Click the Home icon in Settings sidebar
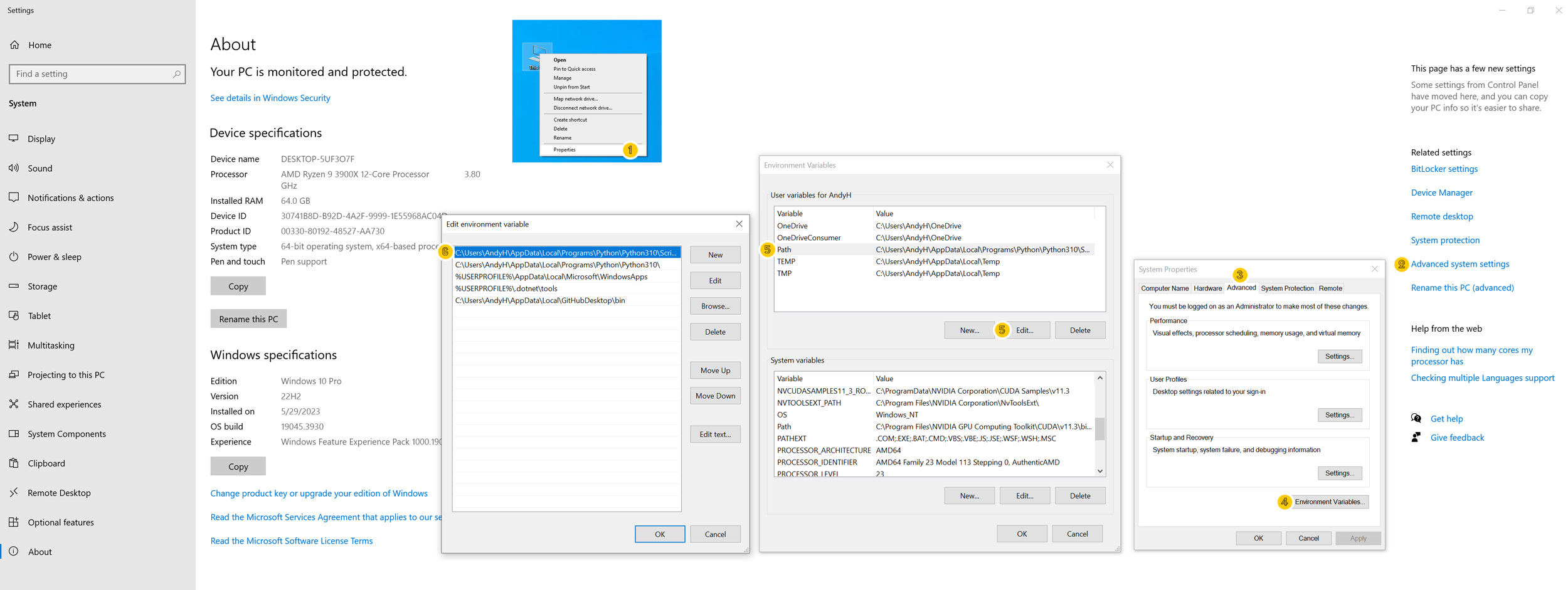 pyautogui.click(x=14, y=45)
